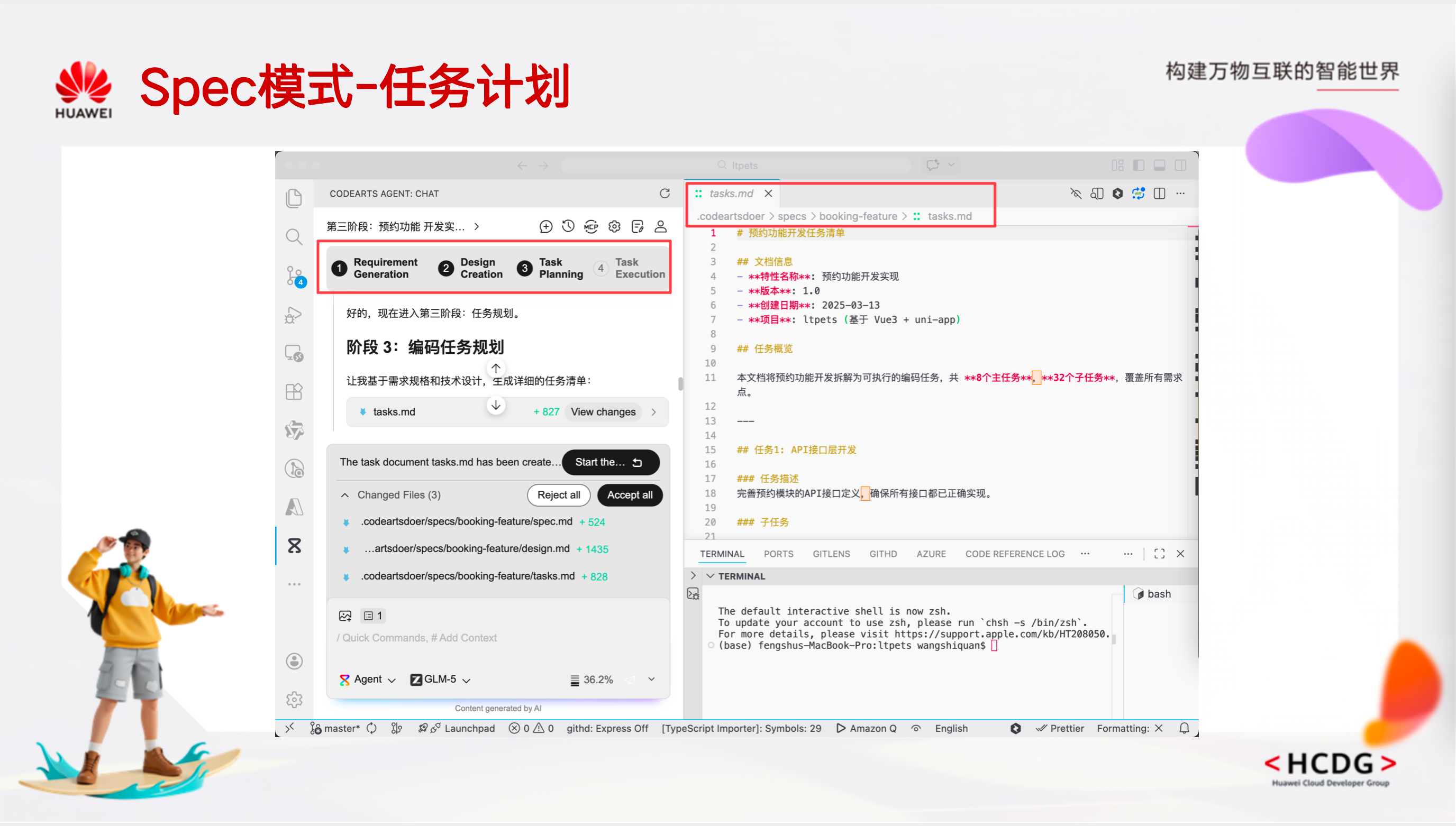Click the Accept all button

point(629,494)
